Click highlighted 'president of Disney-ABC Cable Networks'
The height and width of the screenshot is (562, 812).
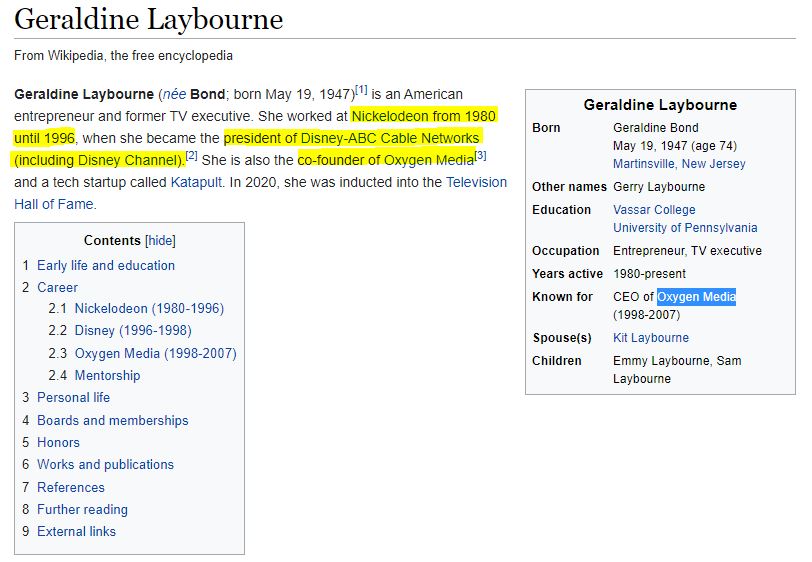[352, 138]
